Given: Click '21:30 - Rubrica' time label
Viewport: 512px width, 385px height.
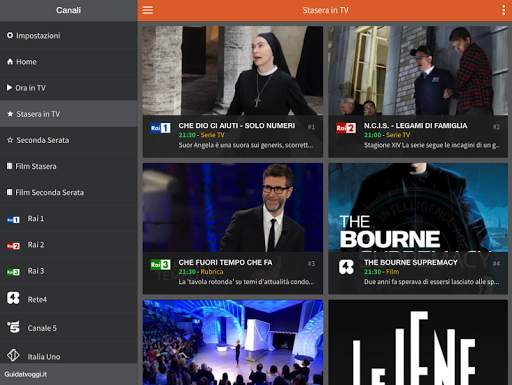Looking at the screenshot, I should [201, 272].
